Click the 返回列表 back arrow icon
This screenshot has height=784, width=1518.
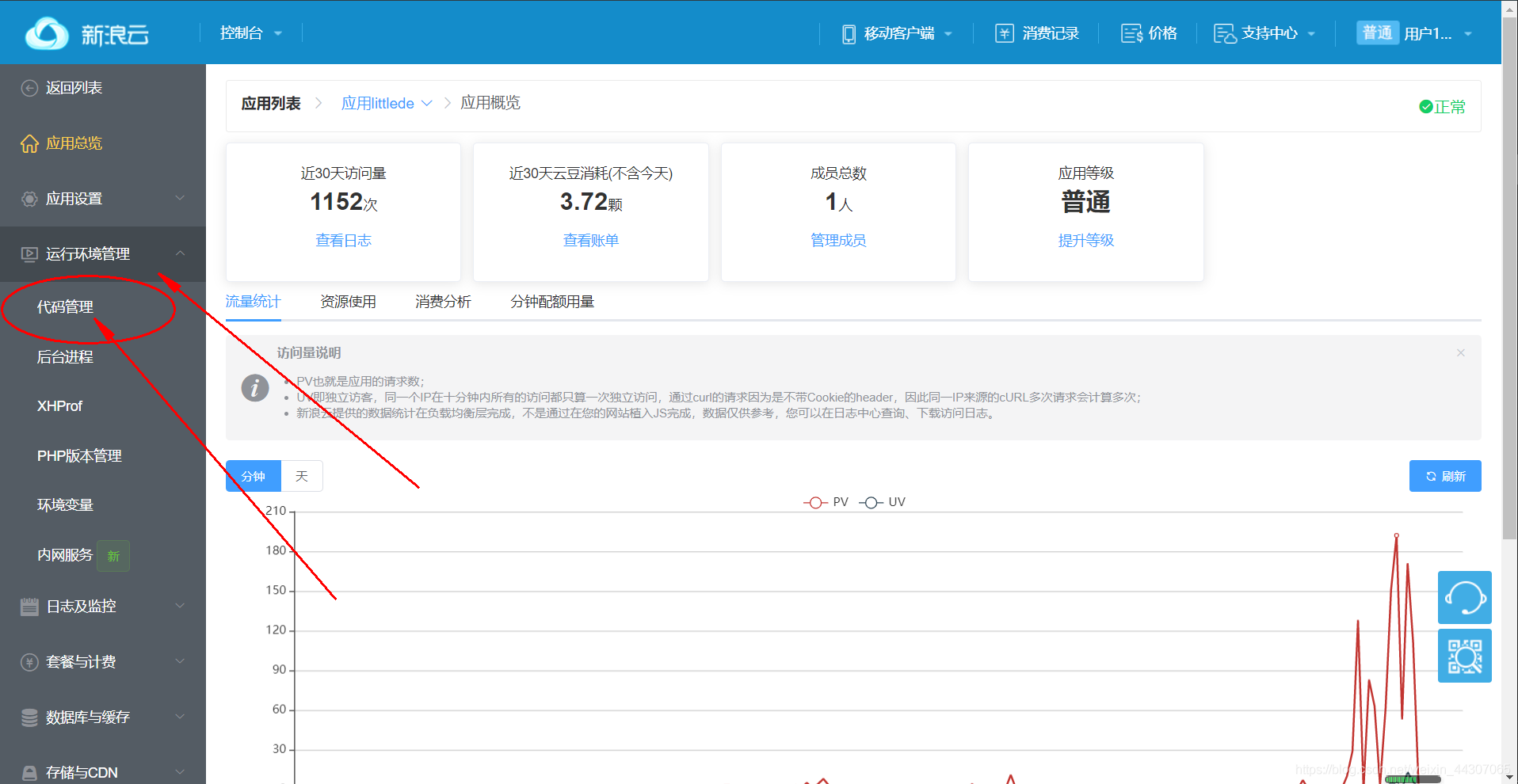[29, 87]
